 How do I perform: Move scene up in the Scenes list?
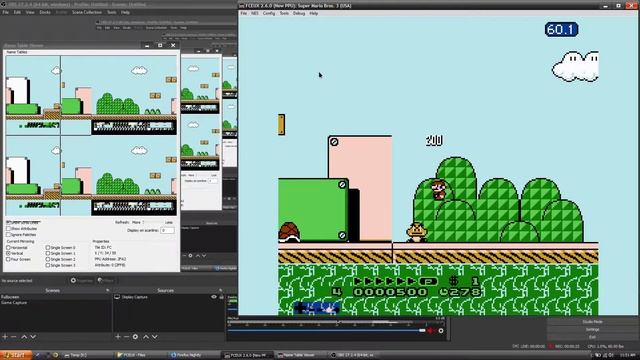[24, 337]
